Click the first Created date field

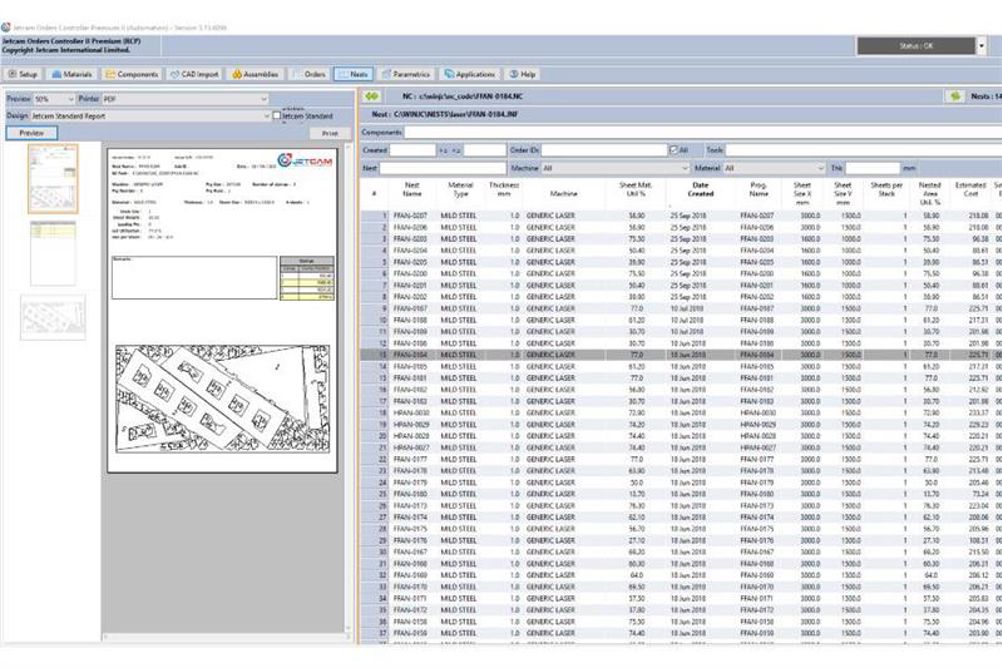pyautogui.click(x=412, y=150)
